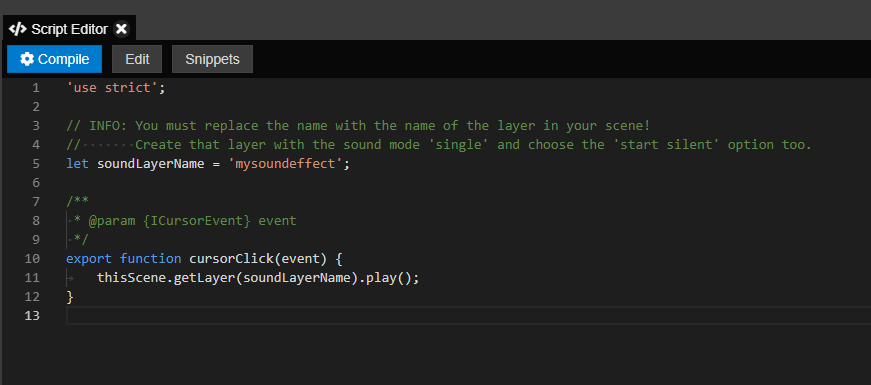Click the gear icon on Compile
Viewport: 871px width, 385px height.
point(27,59)
